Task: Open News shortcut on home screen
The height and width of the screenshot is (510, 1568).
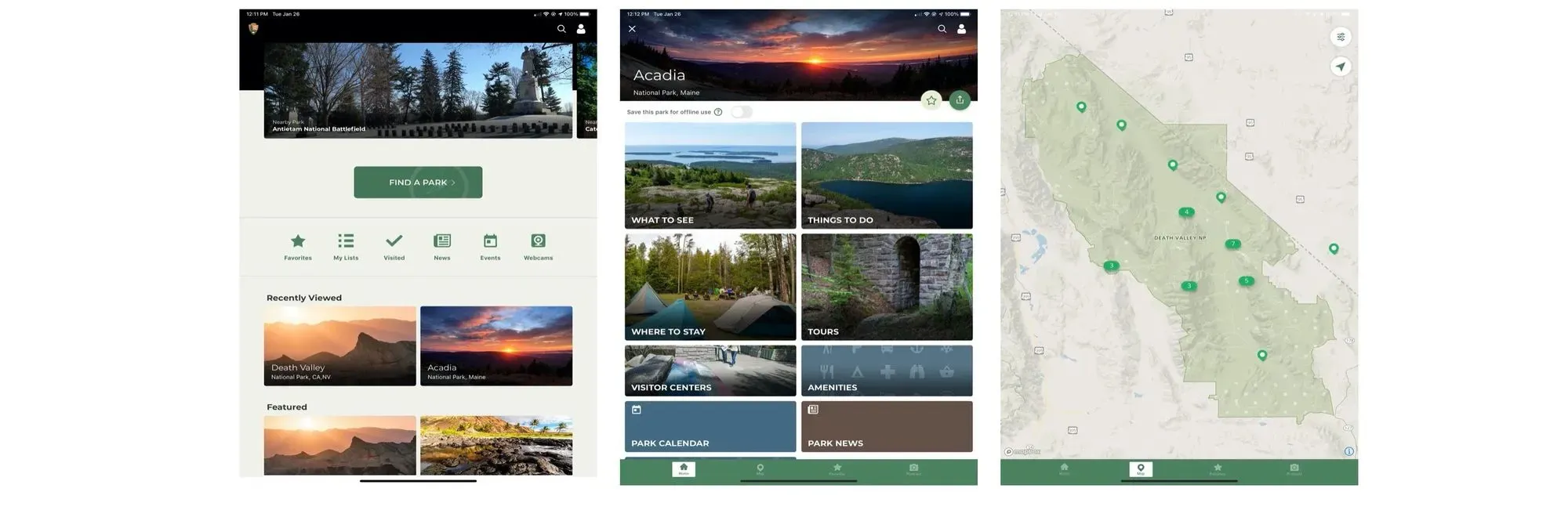Action: (442, 247)
